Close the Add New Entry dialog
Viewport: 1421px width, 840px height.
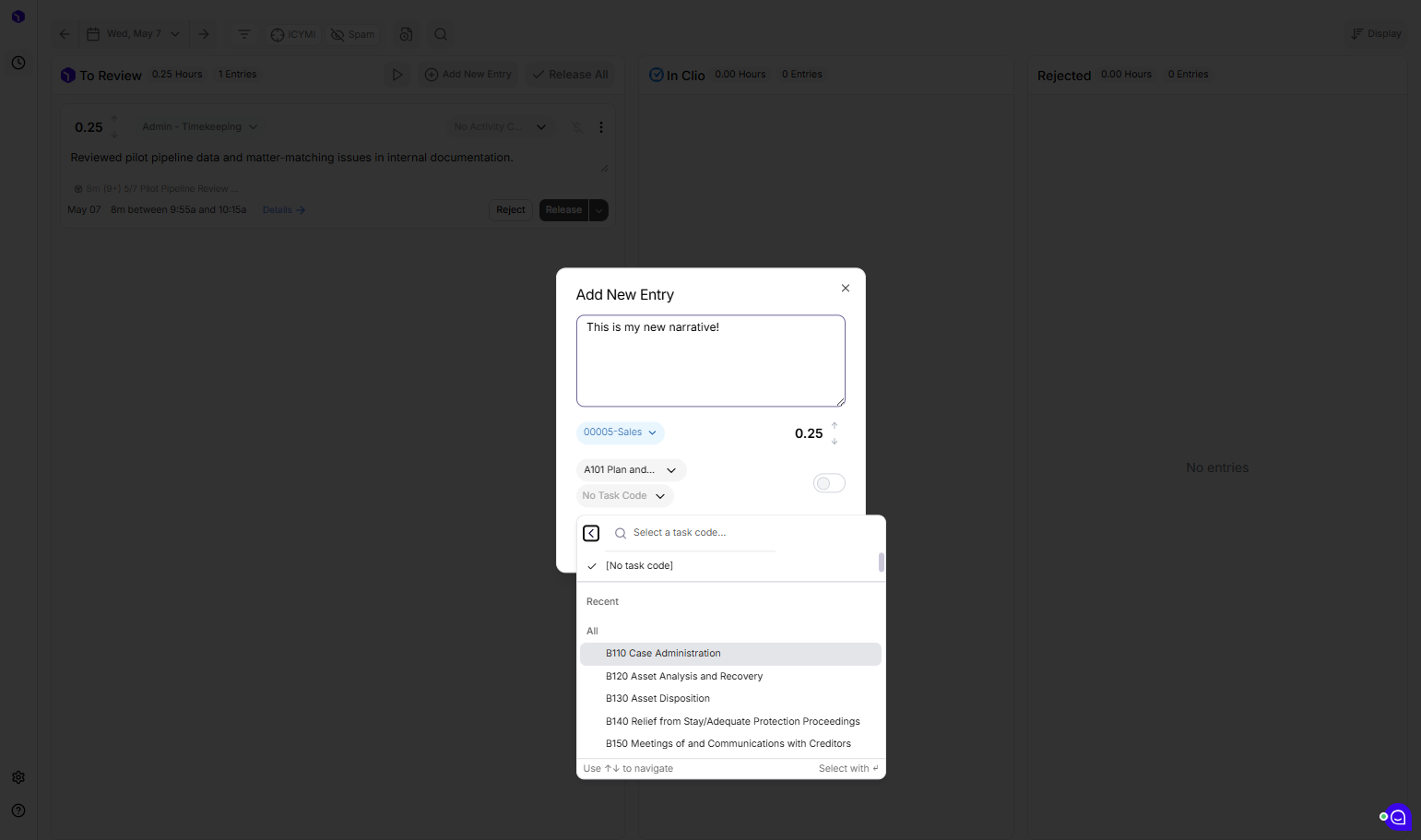click(846, 289)
